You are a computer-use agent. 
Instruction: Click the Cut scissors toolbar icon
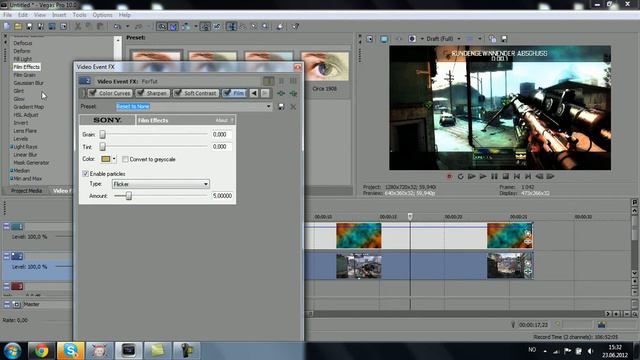coord(78,27)
